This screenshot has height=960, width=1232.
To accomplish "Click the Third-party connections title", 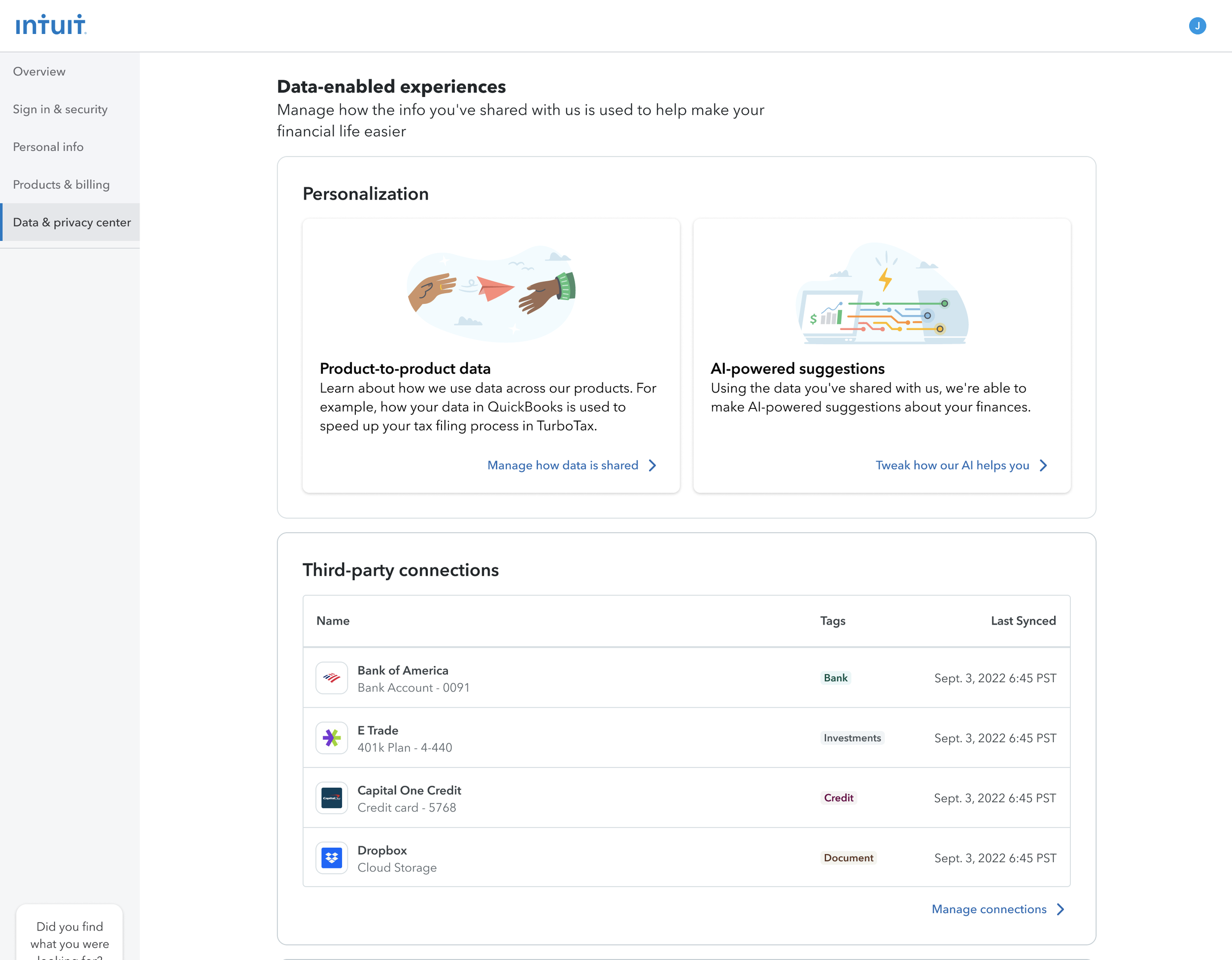I will click(401, 570).
